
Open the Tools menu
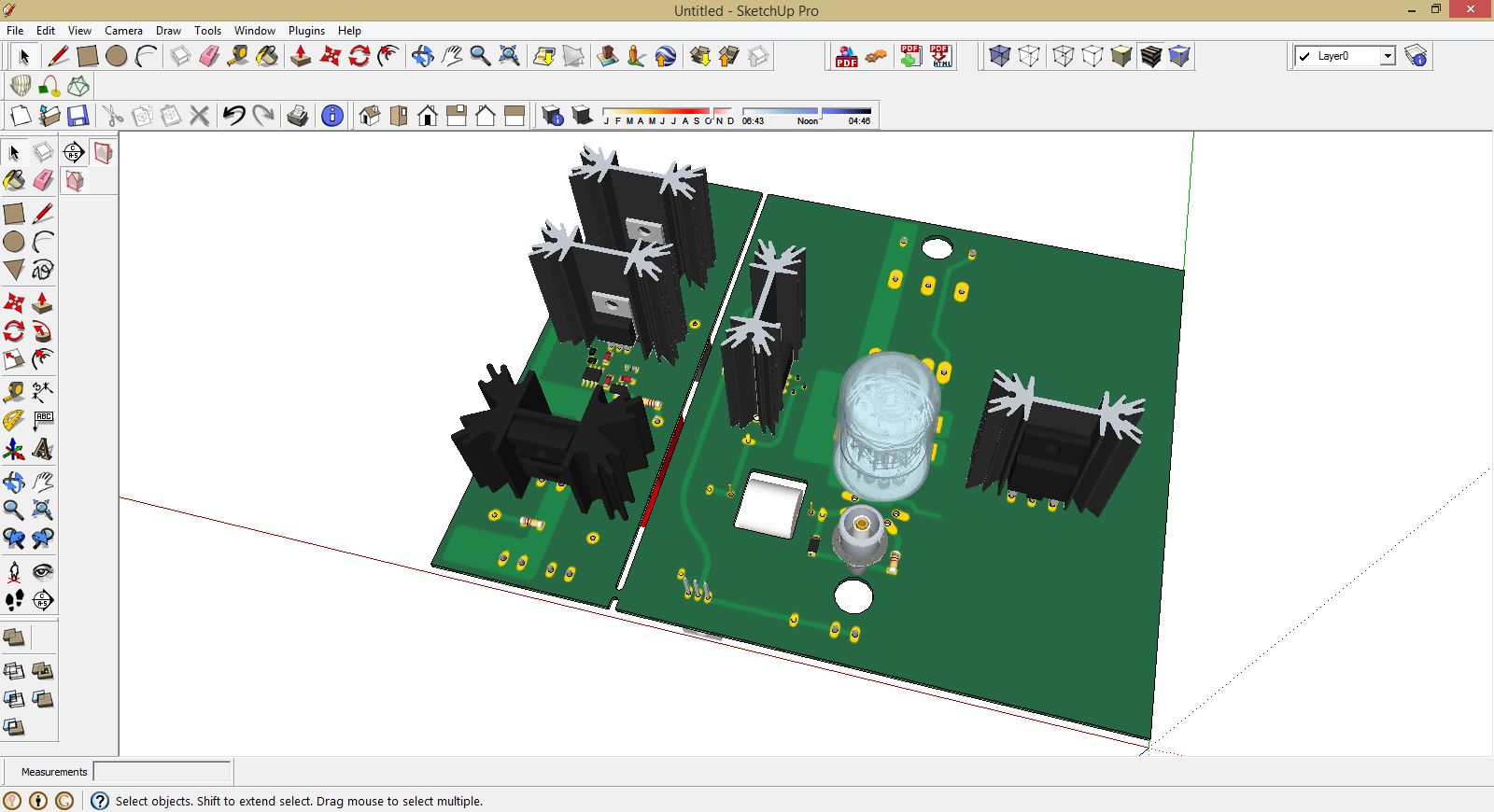pyautogui.click(x=207, y=31)
